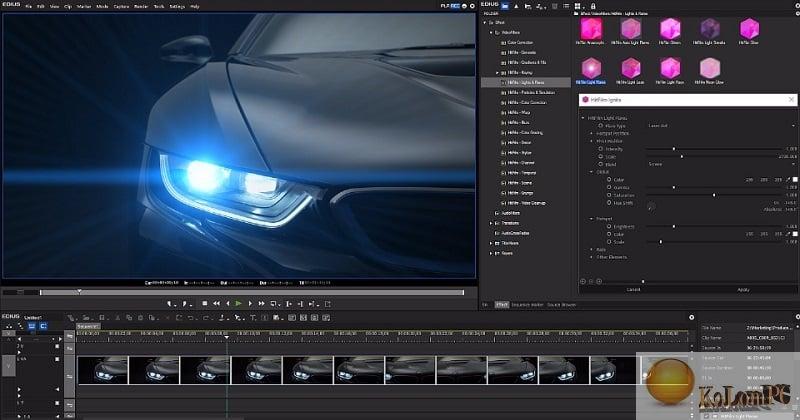Click the Saturation slider handle
Viewport: 800px width, 420px height.
click(x=714, y=195)
